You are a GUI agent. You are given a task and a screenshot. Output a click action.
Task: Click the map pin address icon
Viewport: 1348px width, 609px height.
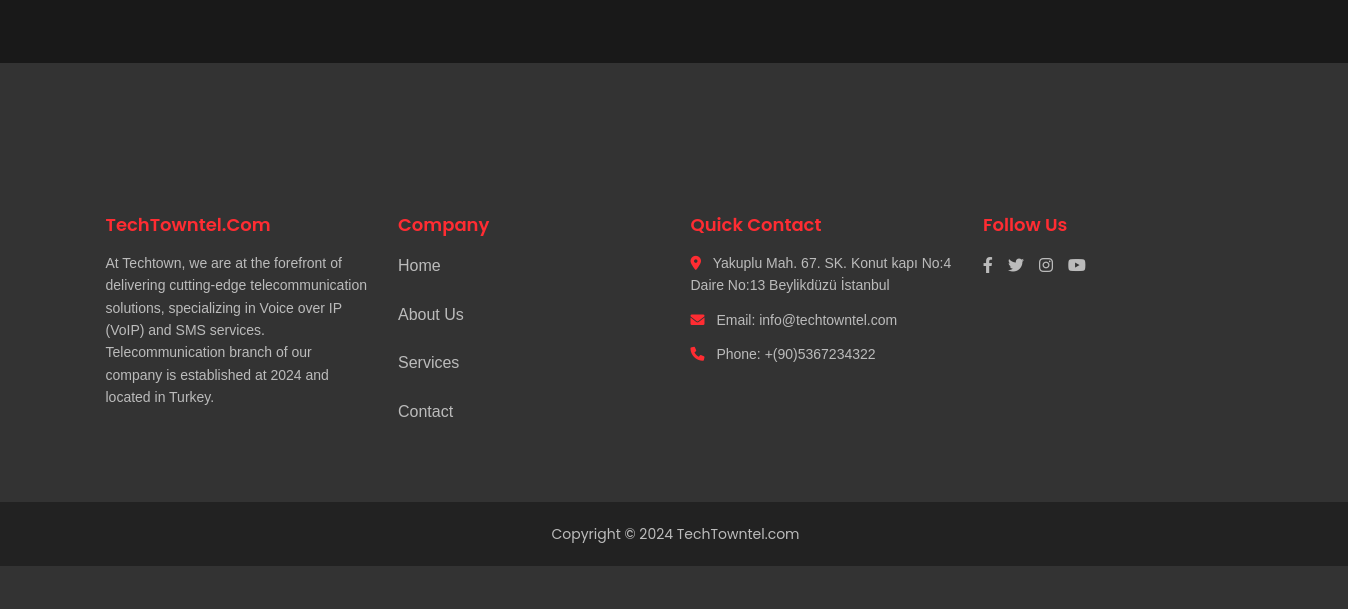point(696,263)
